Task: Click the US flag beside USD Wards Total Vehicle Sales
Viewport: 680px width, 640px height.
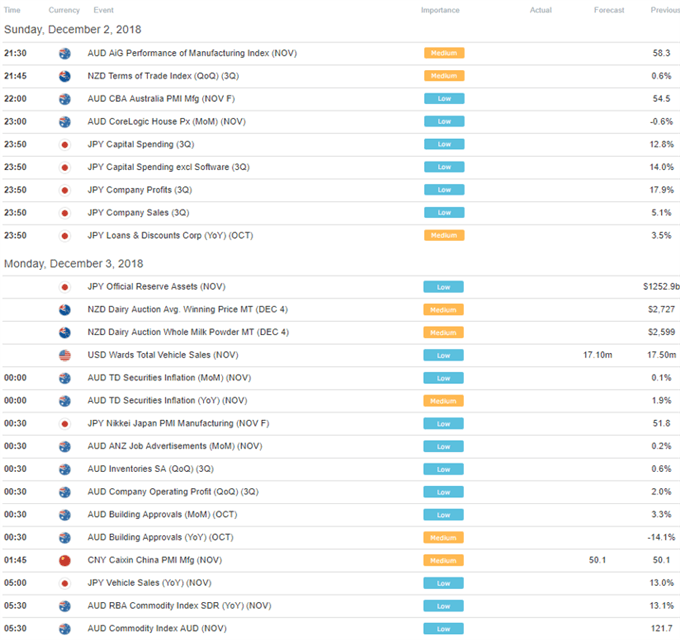Action: (65, 356)
